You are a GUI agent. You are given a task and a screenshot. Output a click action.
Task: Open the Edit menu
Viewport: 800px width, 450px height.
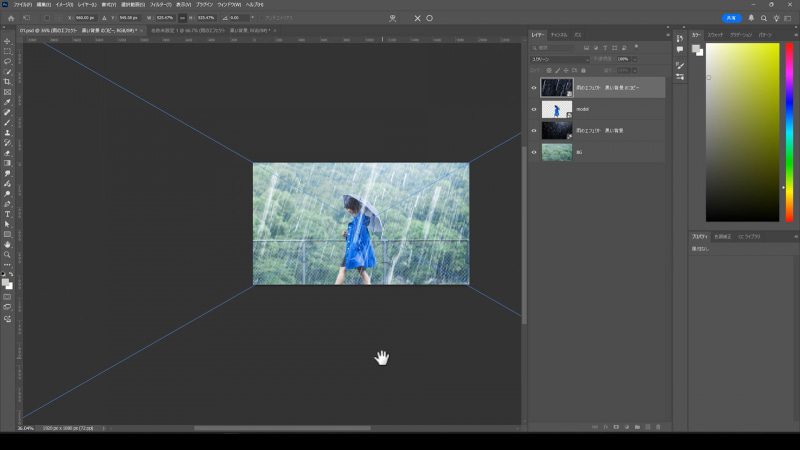click(x=43, y=5)
